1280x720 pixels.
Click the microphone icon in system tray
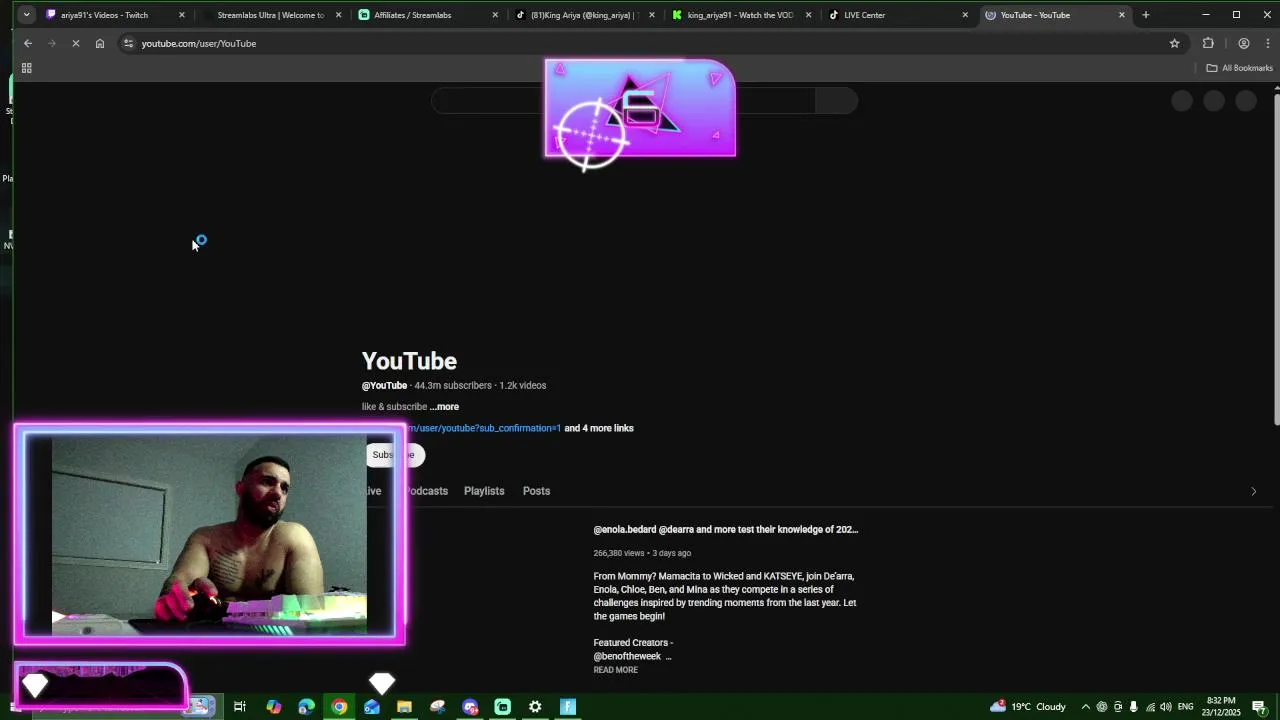tap(1134, 707)
